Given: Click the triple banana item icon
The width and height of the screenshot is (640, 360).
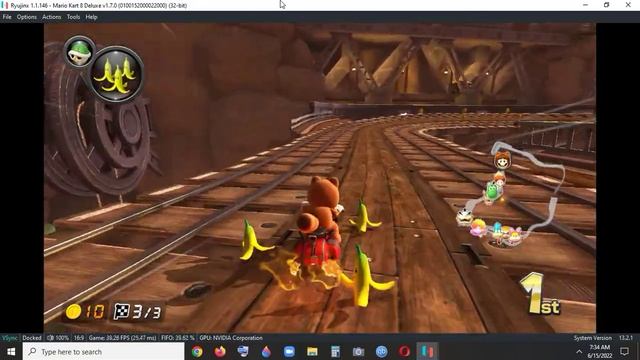Looking at the screenshot, I should pyautogui.click(x=117, y=75).
